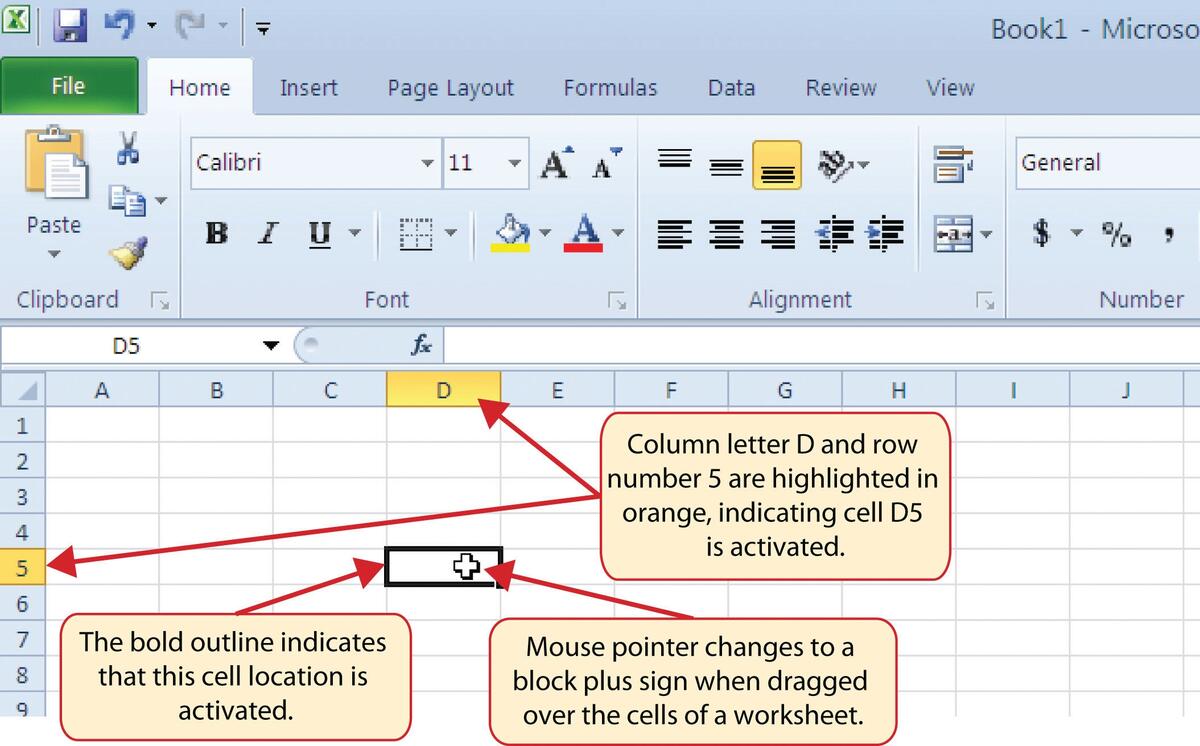Click the Increase Font Size icon

tap(555, 162)
